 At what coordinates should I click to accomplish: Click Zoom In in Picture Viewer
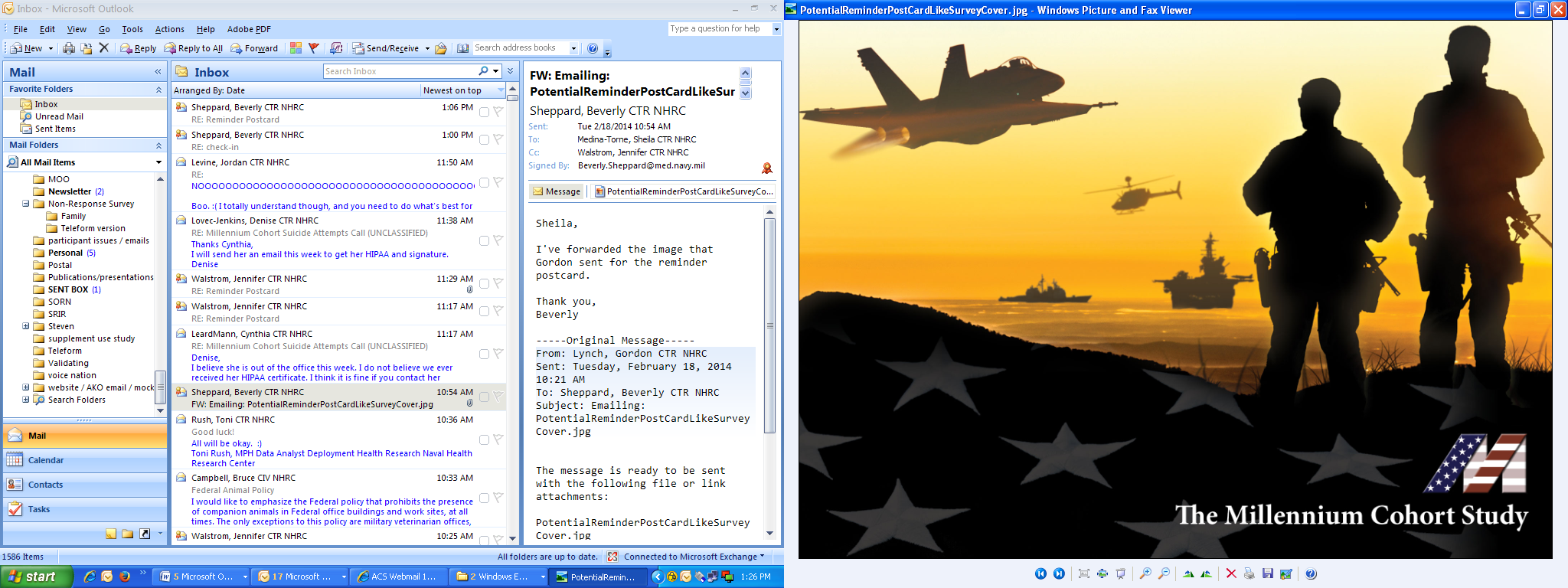pyautogui.click(x=1145, y=573)
